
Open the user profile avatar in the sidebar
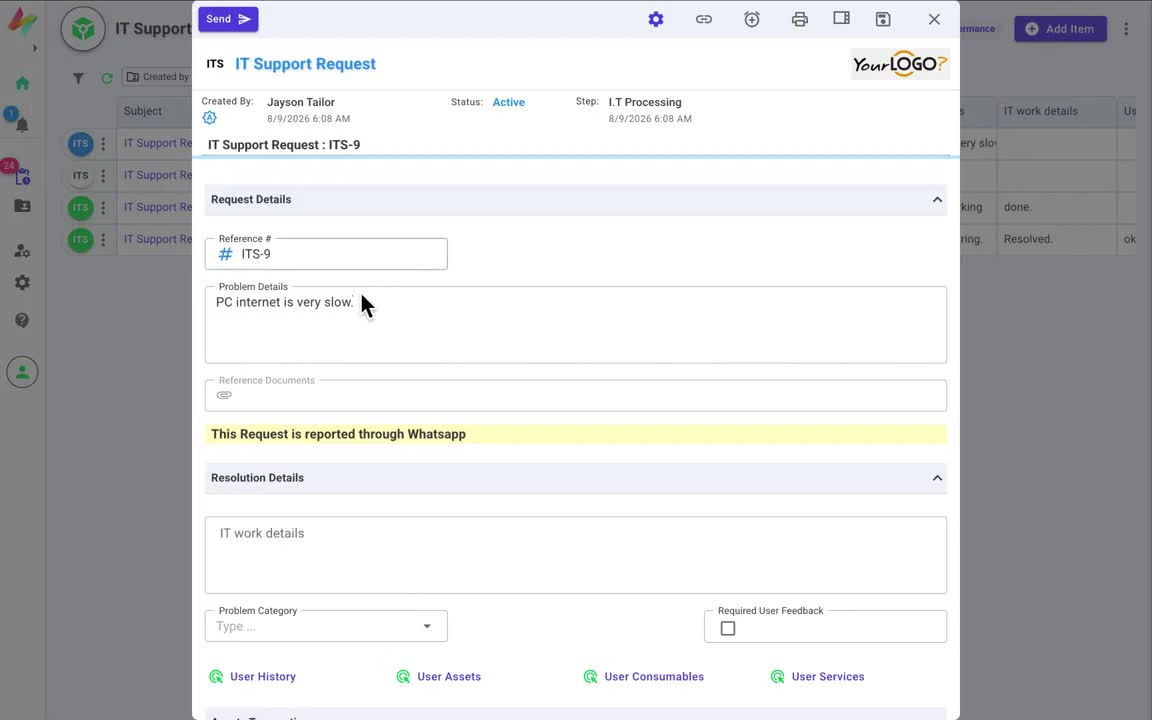[23, 372]
